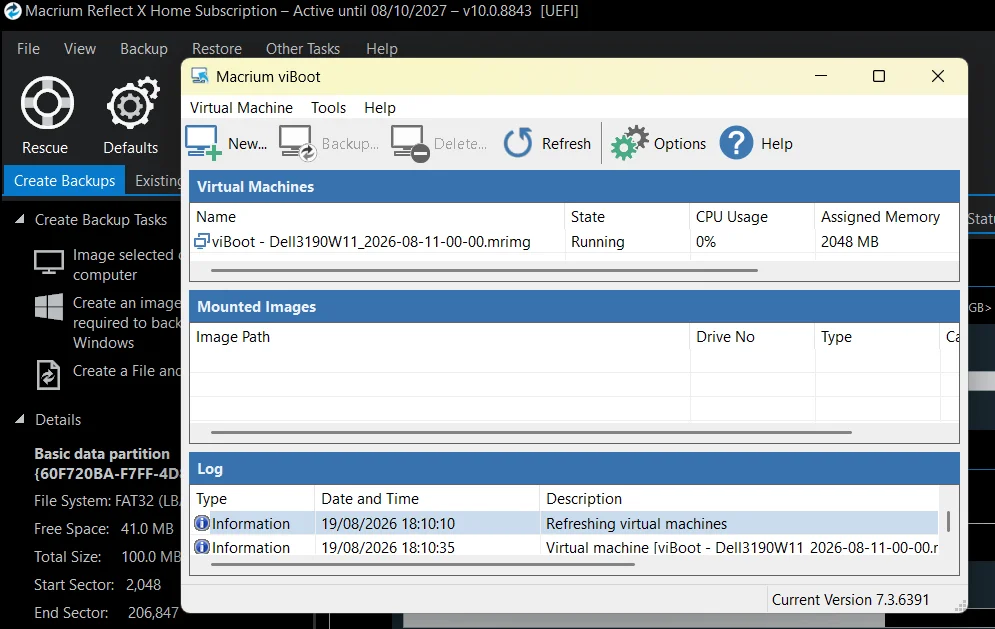Click the Mounted Images horizontal scrollbar
The height and width of the screenshot is (629, 995).
531,432
